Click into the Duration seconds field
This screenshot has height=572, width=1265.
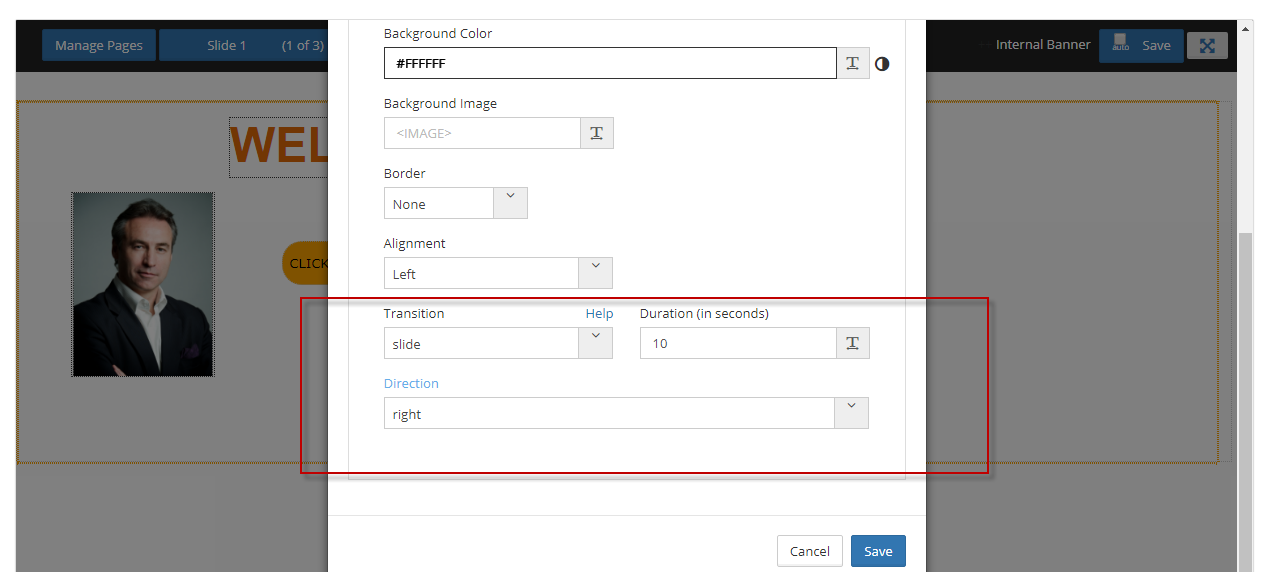[738, 343]
